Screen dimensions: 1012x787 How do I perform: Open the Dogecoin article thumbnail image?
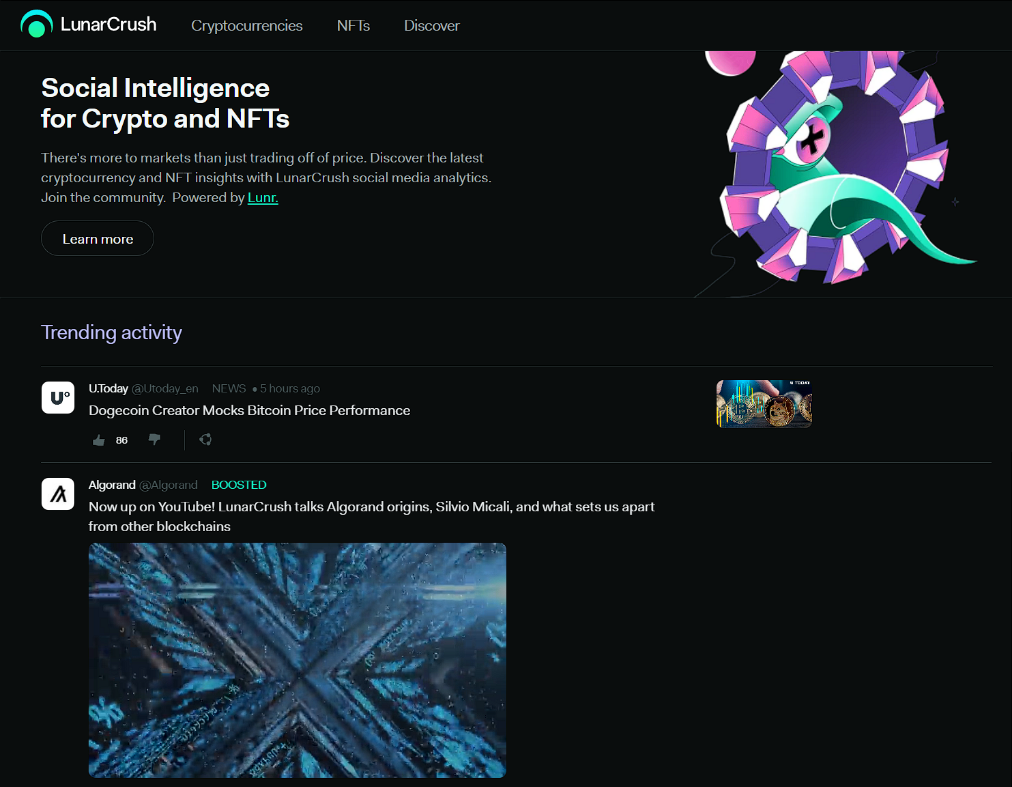(764, 404)
